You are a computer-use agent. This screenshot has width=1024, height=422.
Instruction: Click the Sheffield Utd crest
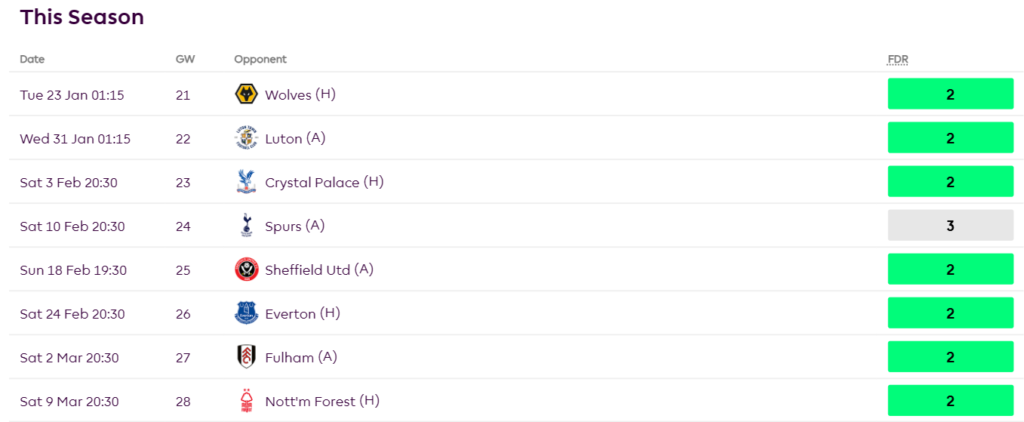pyautogui.click(x=246, y=270)
